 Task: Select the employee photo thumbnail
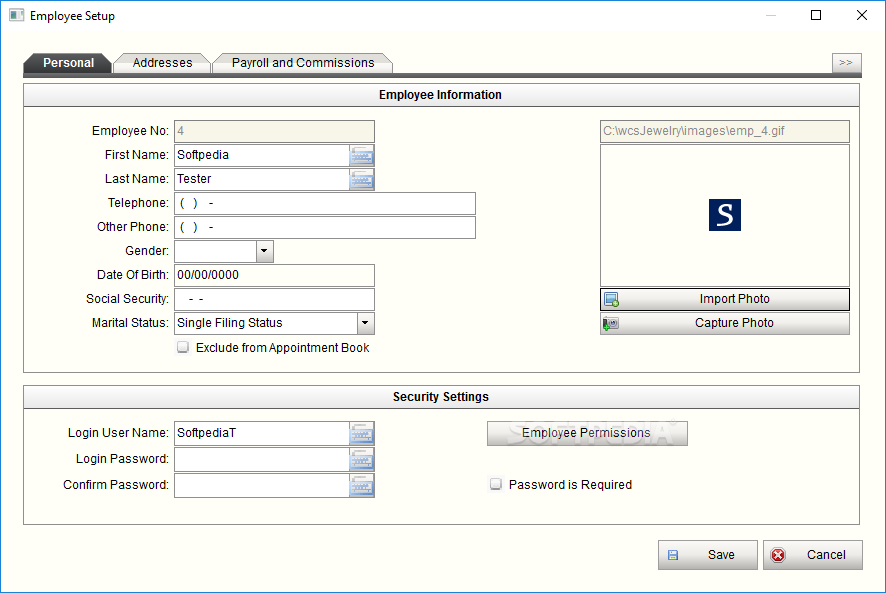tap(725, 216)
